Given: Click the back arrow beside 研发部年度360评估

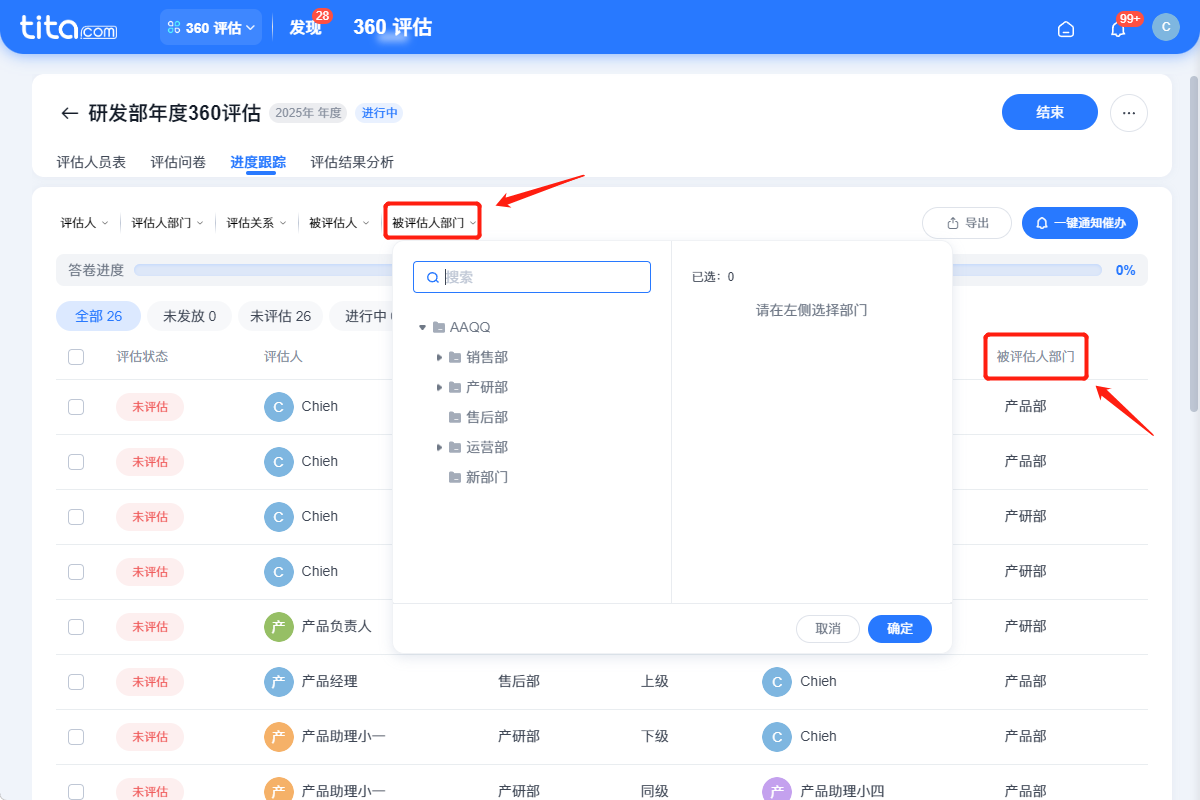Looking at the screenshot, I should point(68,113).
